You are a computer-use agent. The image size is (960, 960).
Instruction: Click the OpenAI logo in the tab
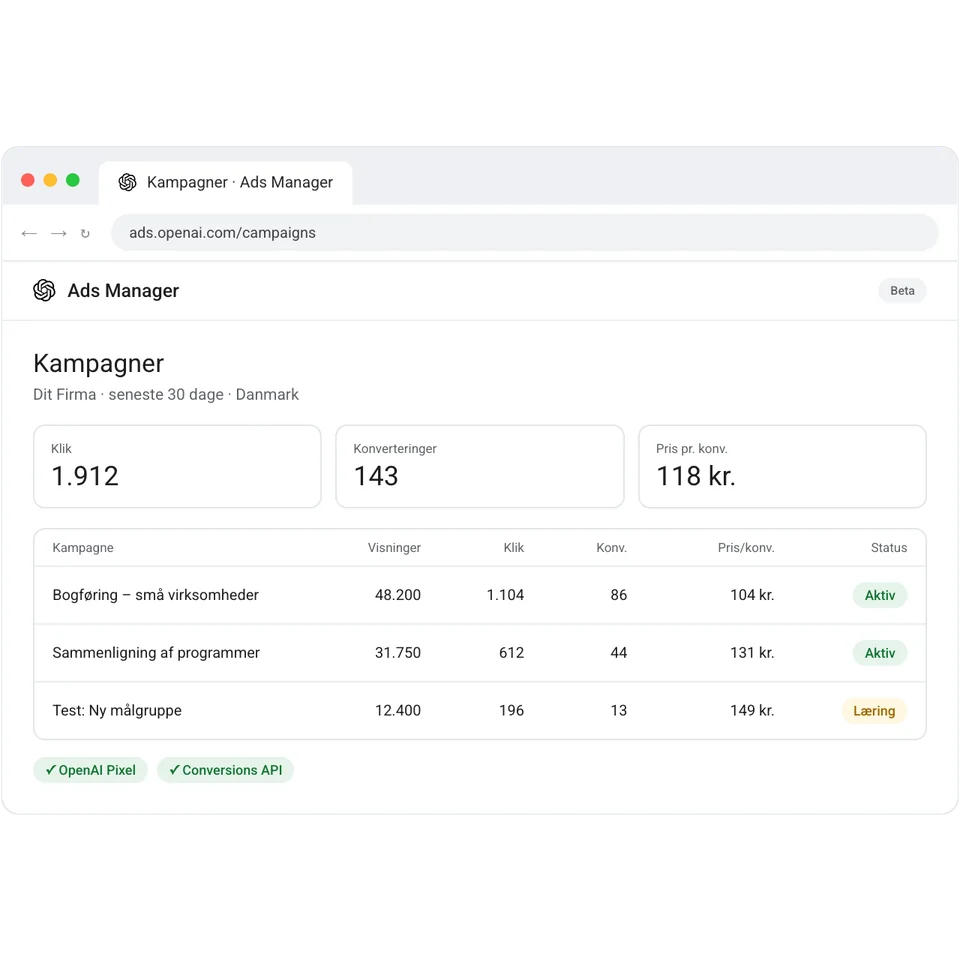tap(127, 182)
